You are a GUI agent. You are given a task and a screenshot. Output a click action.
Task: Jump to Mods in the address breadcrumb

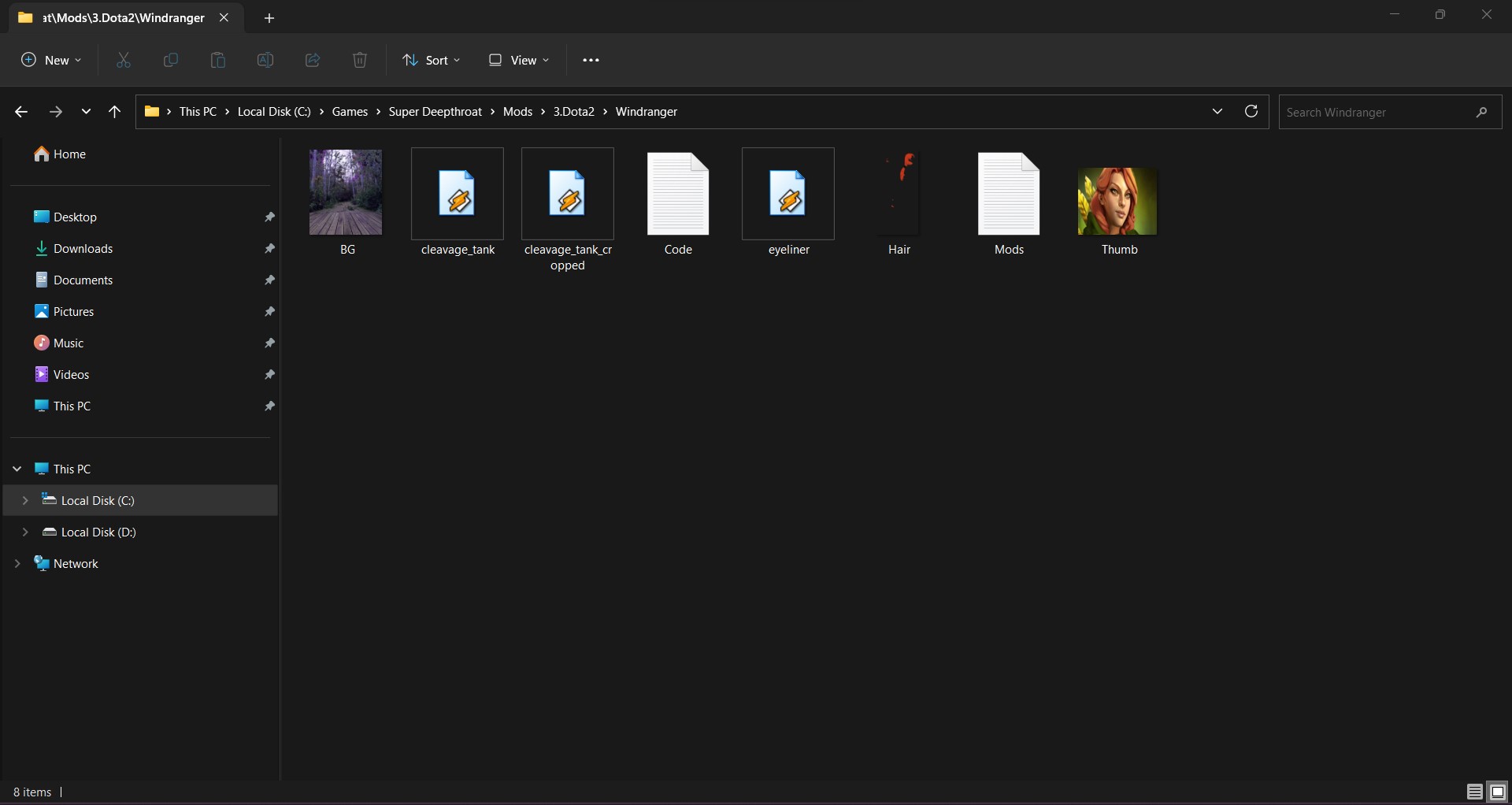517,112
